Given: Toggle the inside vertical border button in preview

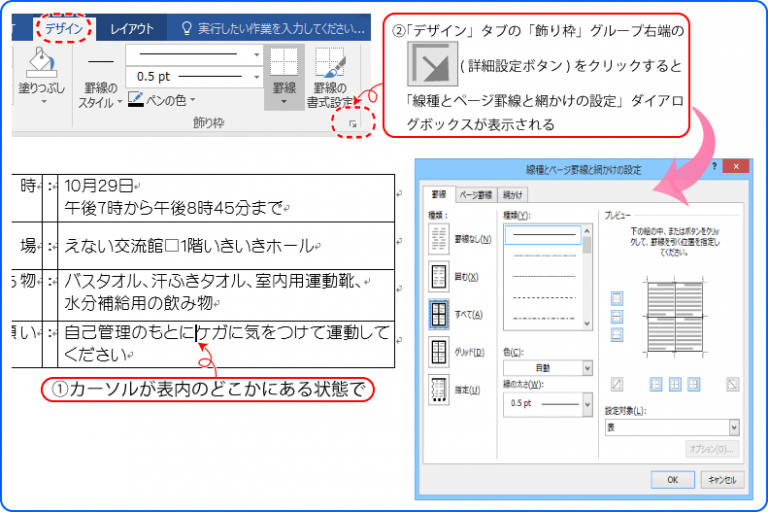Looking at the screenshot, I should click(x=675, y=385).
